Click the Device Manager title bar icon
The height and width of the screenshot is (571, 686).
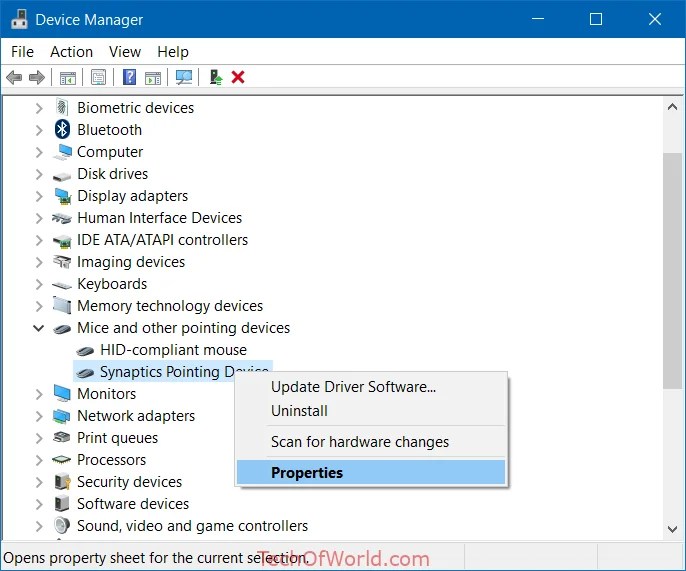click(19, 19)
